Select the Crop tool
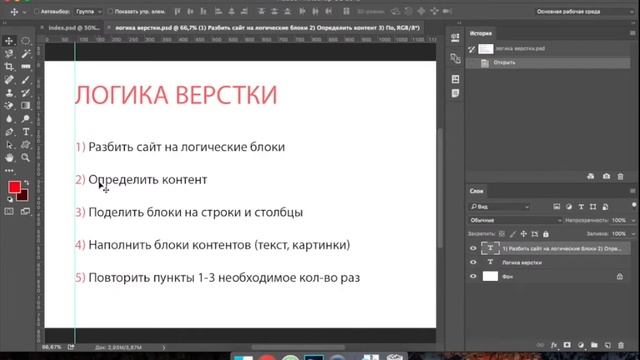The width and height of the screenshot is (640, 360). (9, 67)
